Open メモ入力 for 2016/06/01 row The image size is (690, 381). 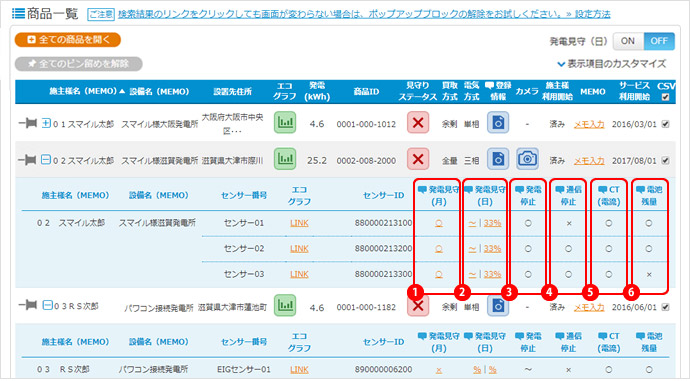point(589,307)
